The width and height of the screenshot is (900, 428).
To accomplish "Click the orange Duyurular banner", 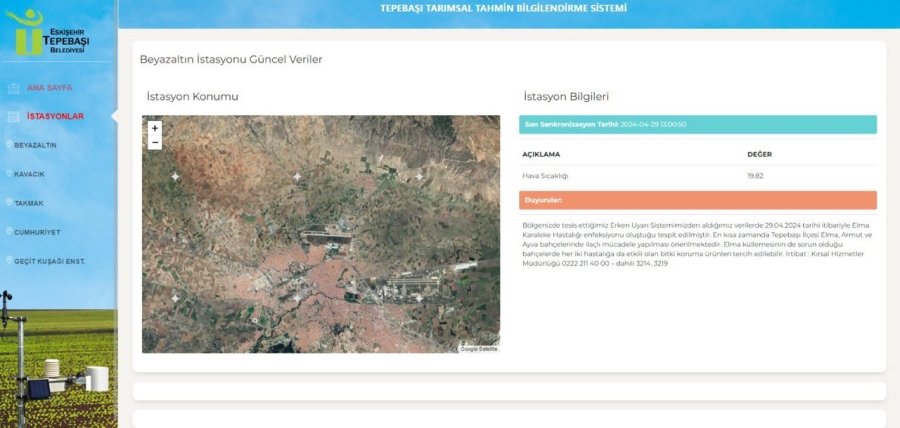I will (697, 200).
